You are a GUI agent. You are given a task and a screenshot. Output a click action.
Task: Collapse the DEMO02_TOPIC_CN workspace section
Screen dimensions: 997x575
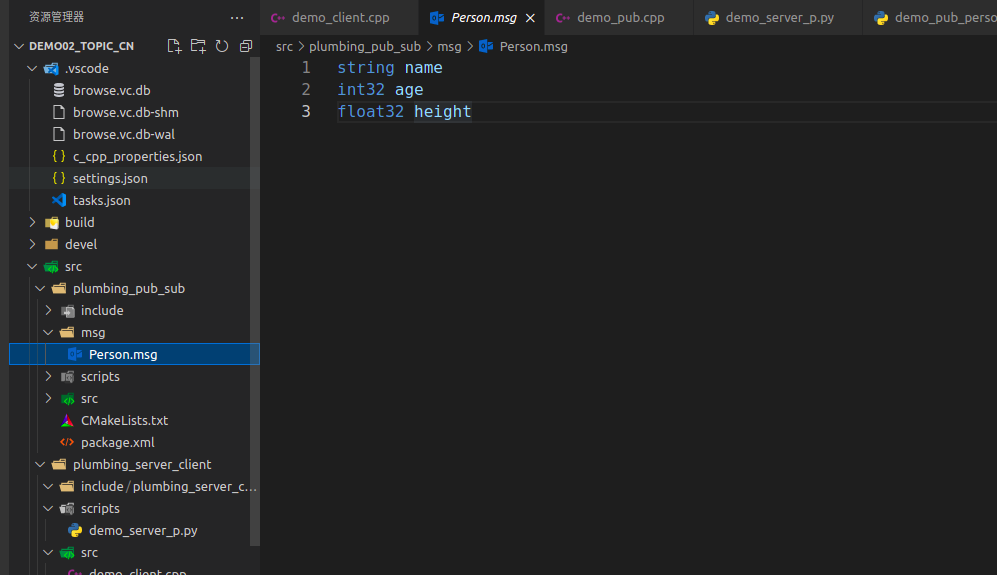pos(19,46)
